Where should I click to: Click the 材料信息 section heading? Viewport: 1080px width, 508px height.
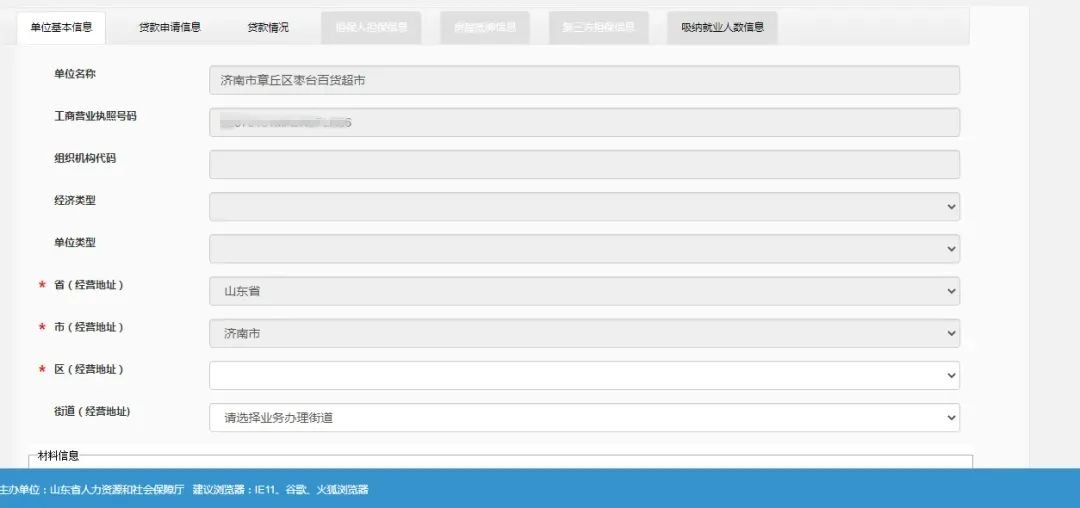(x=58, y=456)
